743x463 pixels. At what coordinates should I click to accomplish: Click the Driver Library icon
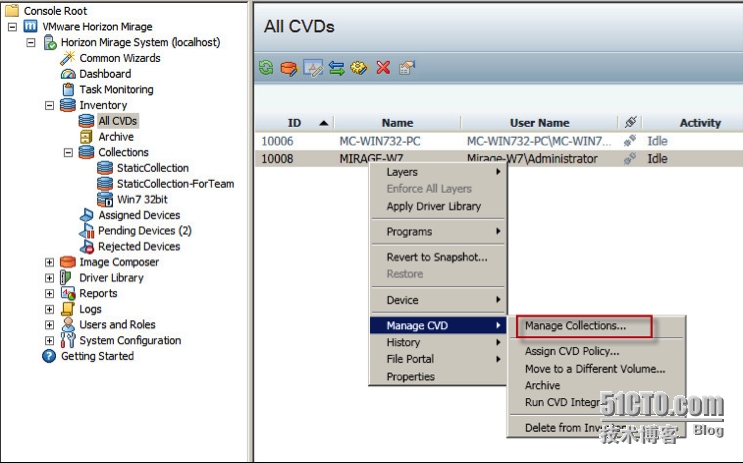(x=66, y=278)
